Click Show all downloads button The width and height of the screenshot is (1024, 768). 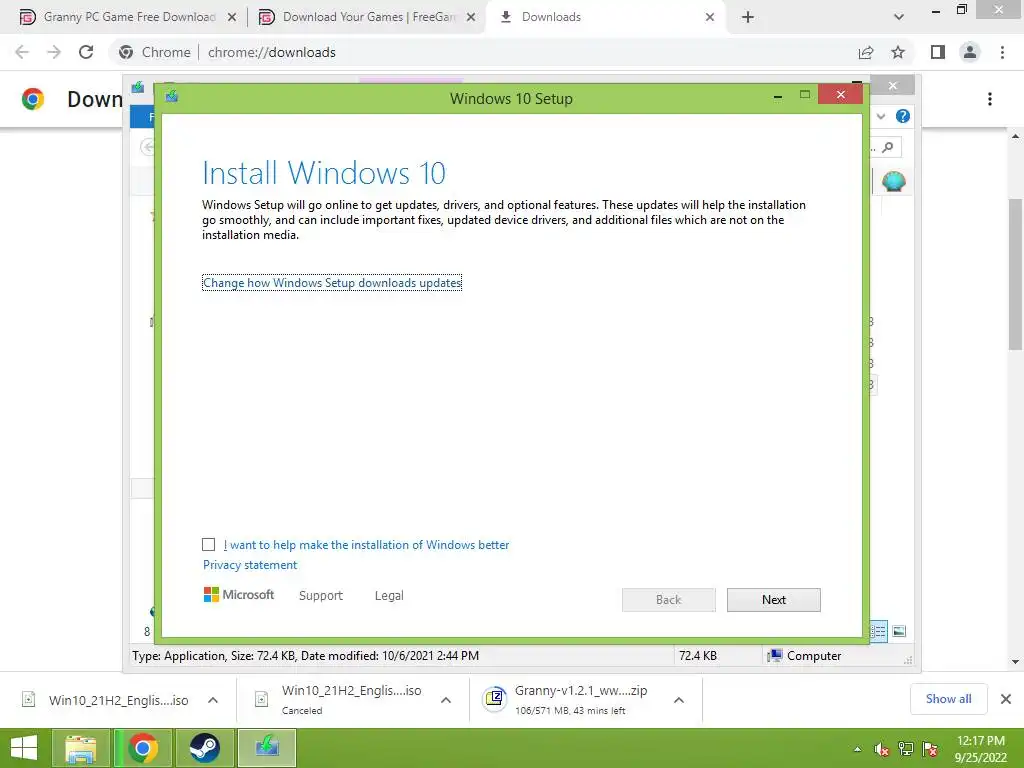coord(948,699)
